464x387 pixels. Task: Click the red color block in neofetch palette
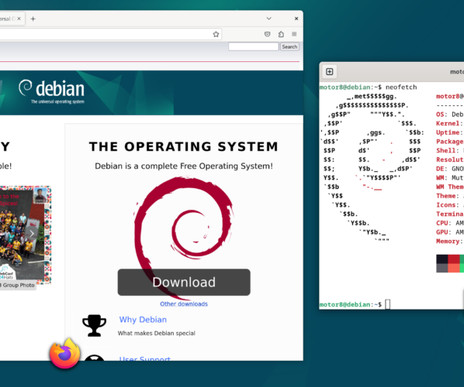point(454,264)
